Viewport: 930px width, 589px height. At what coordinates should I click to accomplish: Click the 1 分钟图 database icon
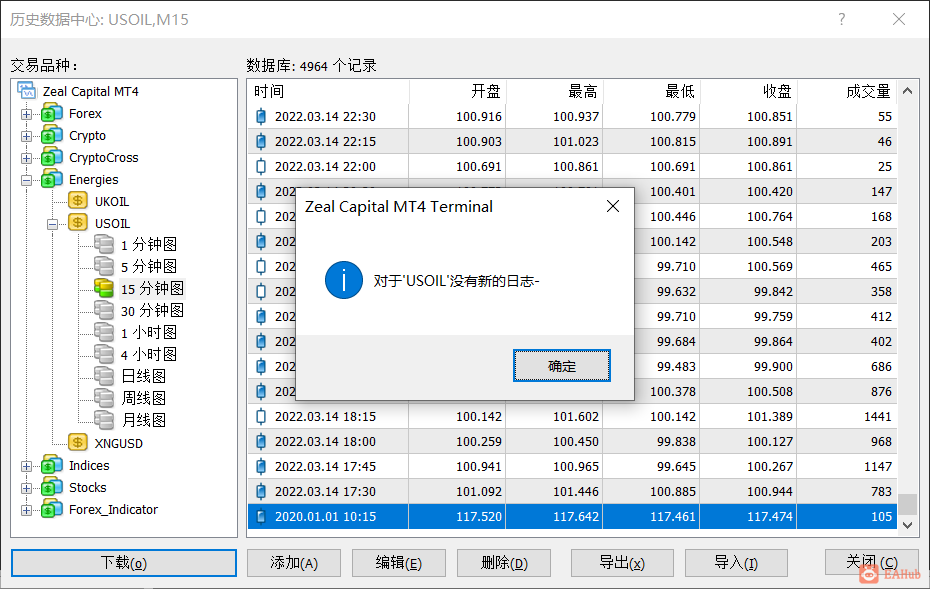click(x=104, y=244)
